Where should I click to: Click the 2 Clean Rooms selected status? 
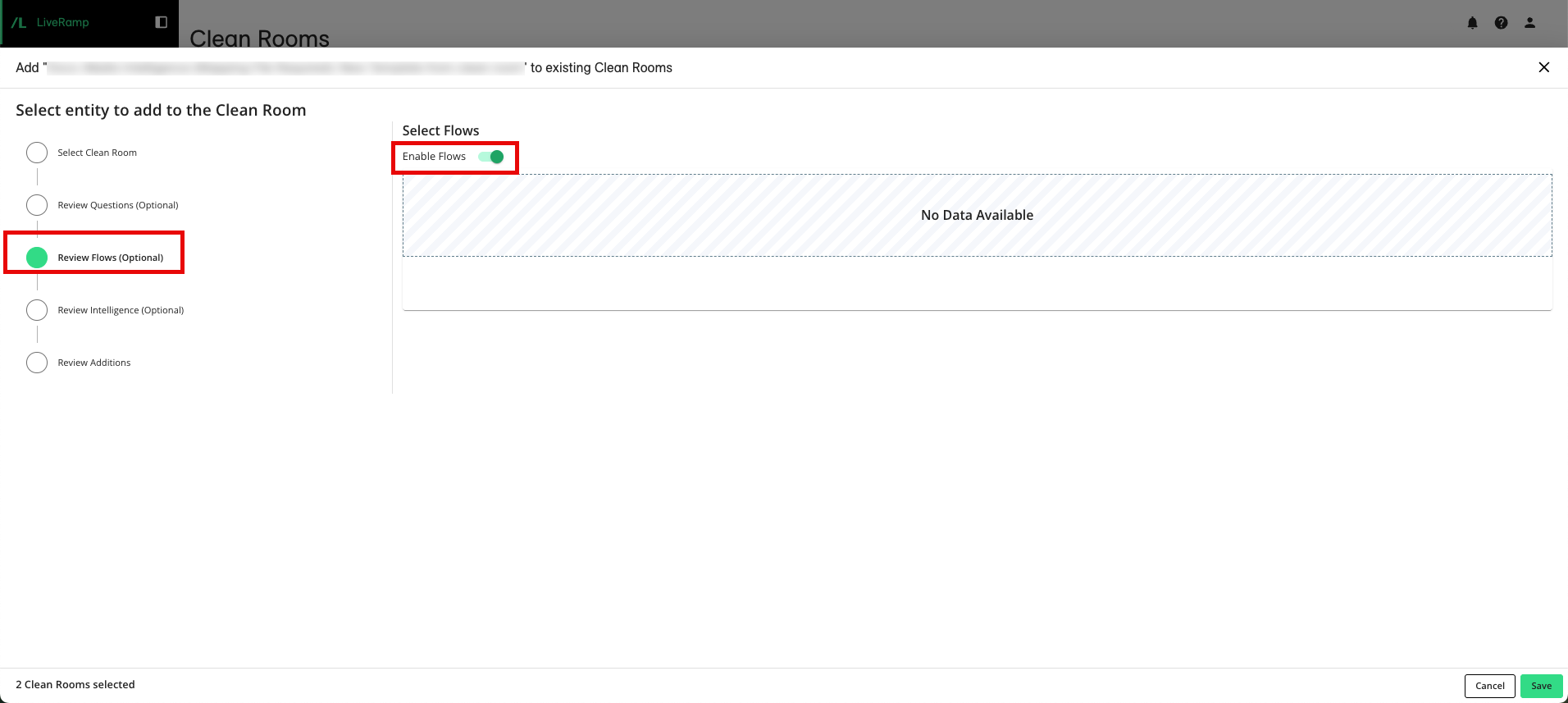[75, 684]
